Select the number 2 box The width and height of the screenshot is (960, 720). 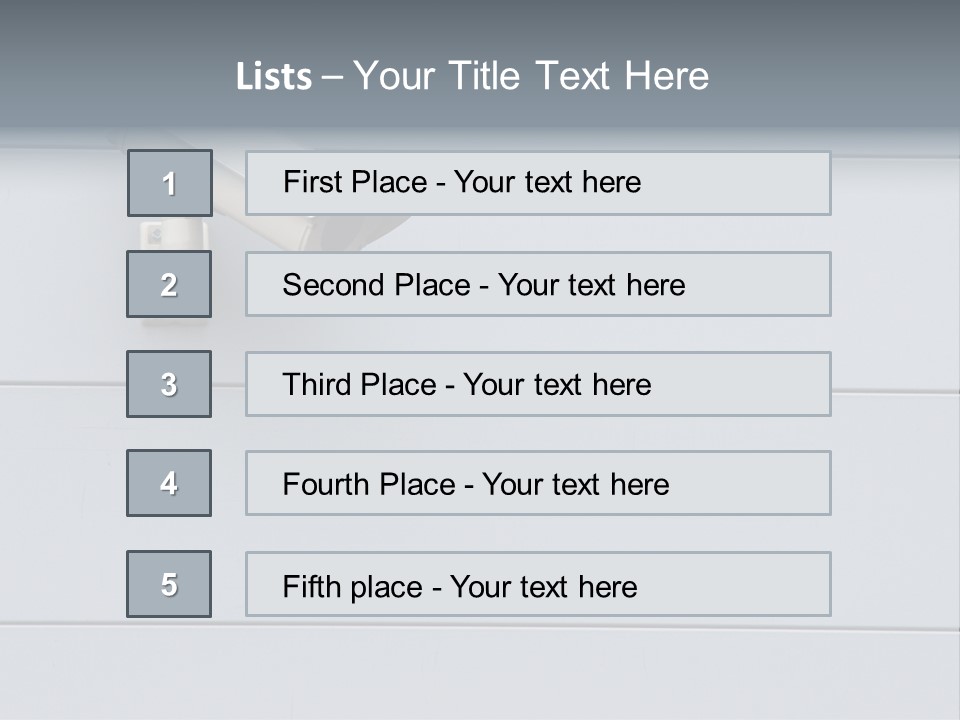[x=169, y=284]
